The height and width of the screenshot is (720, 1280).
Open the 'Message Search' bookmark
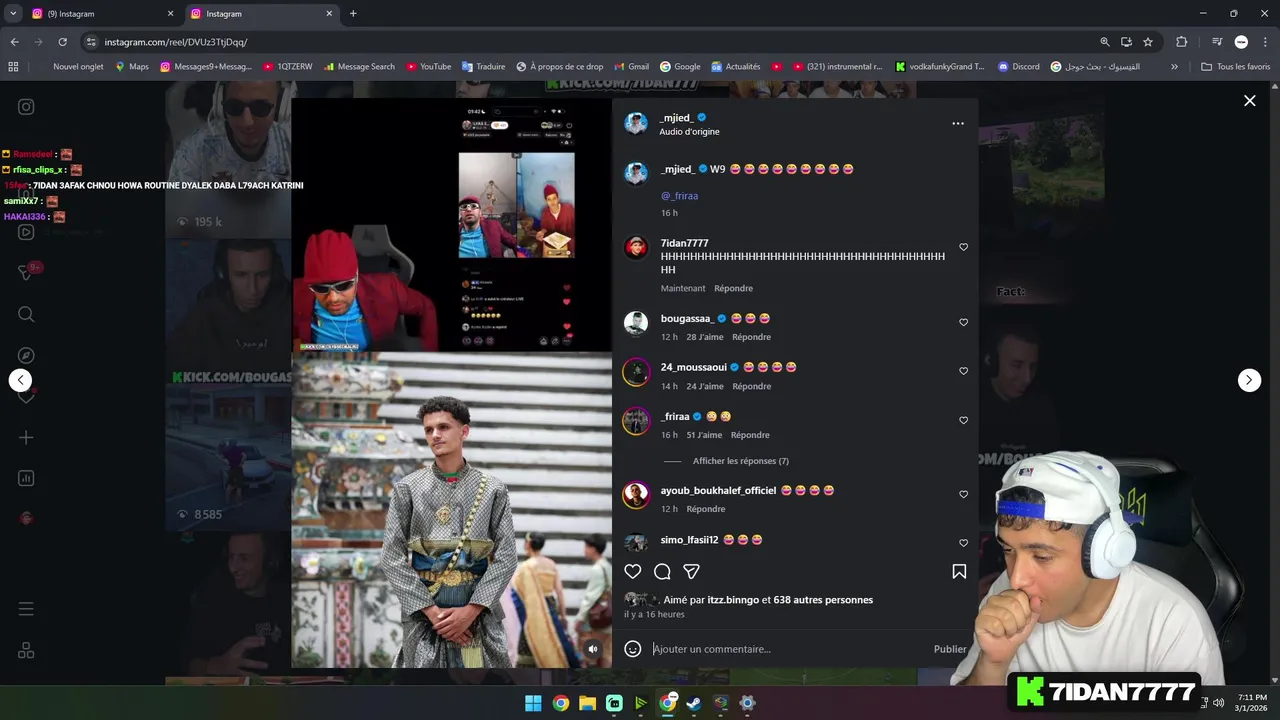pyautogui.click(x=358, y=67)
